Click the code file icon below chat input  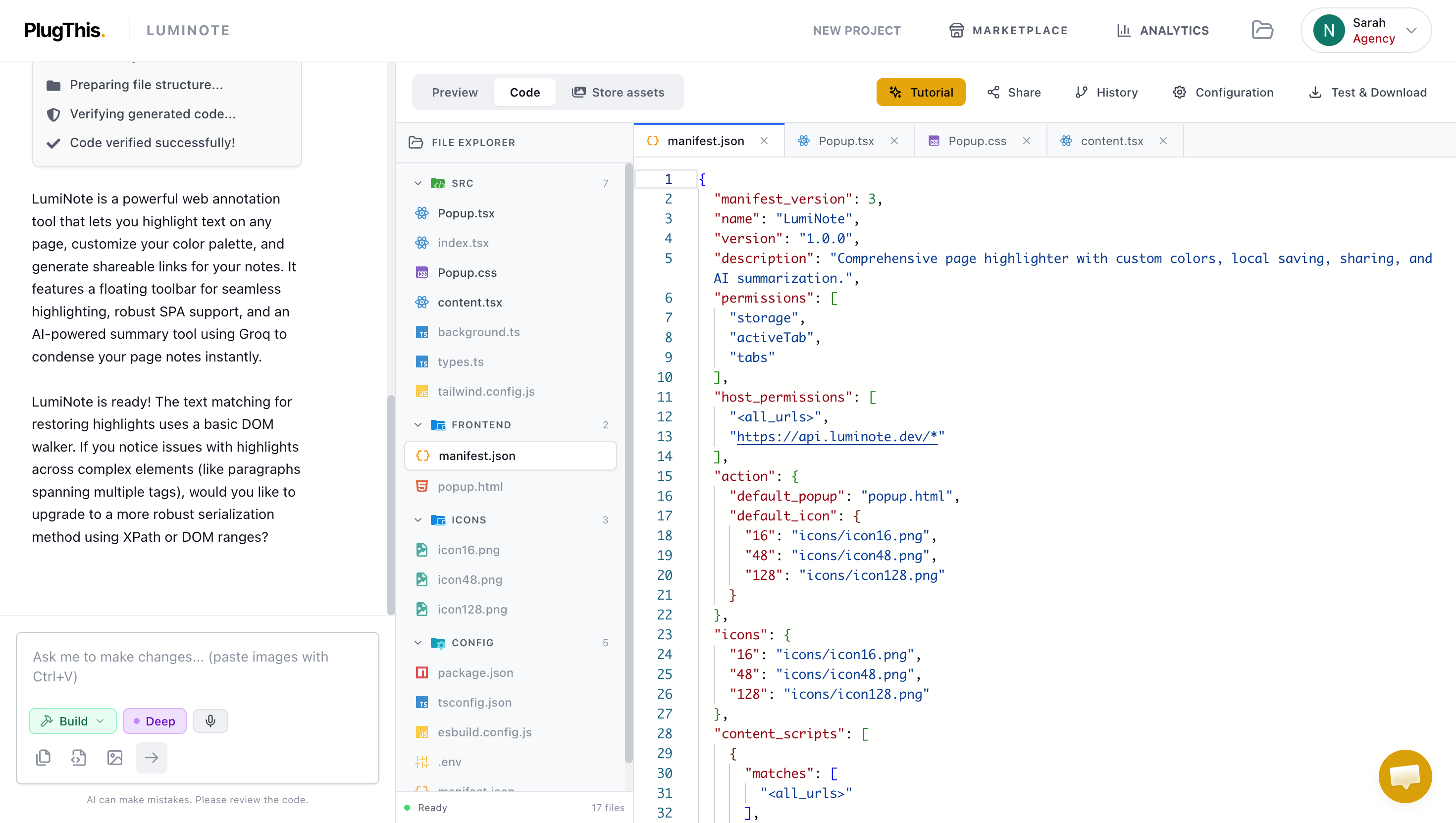pos(79,758)
